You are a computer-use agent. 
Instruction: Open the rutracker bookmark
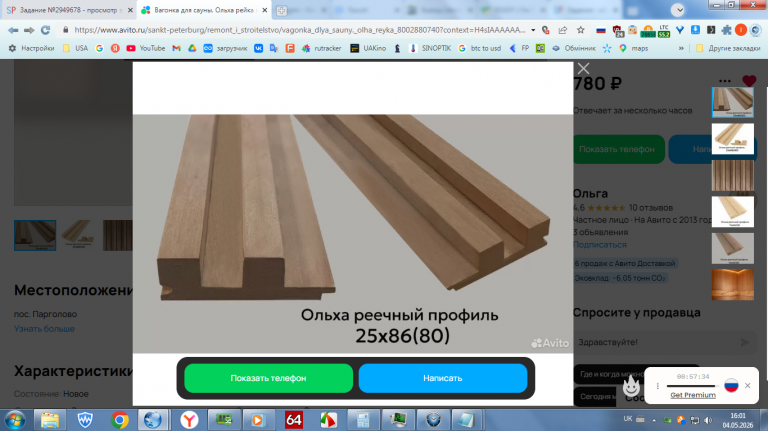click(322, 48)
